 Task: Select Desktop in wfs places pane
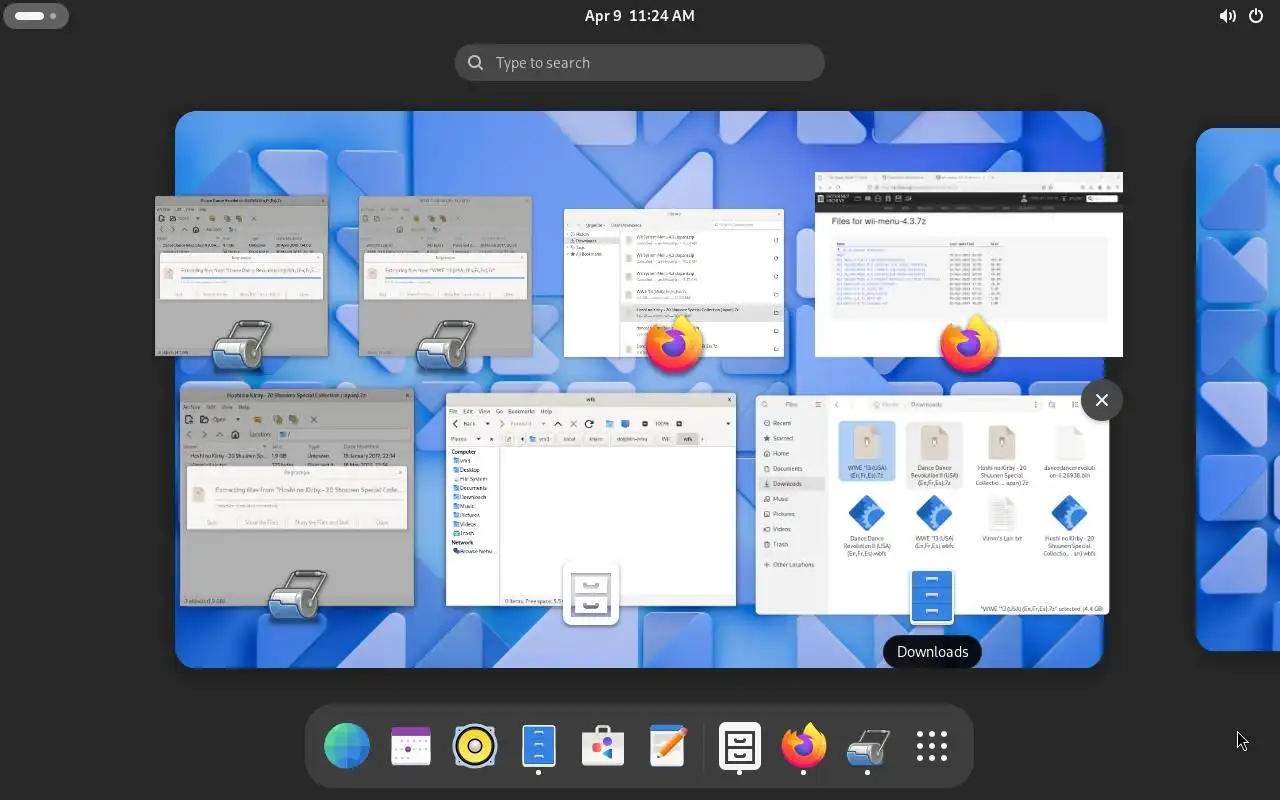coord(466,470)
